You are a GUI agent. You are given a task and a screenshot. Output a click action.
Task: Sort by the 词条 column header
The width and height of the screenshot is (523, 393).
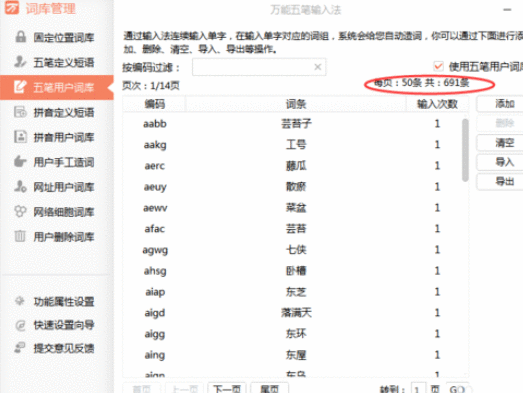(x=296, y=104)
